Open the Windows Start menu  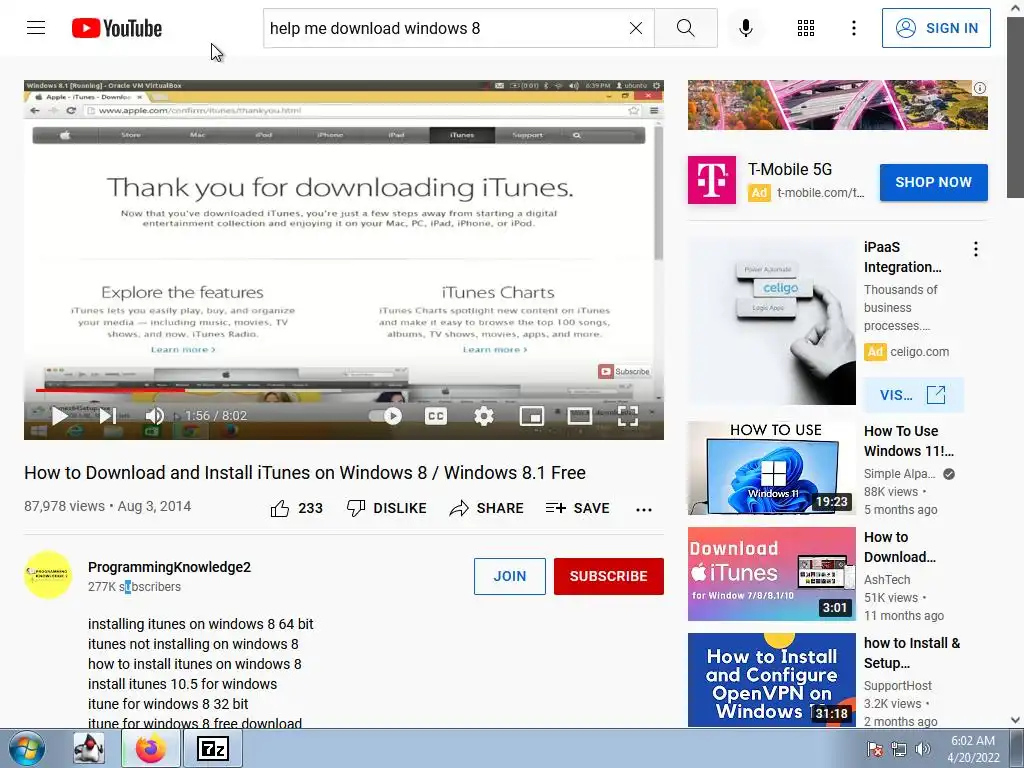tap(27, 748)
